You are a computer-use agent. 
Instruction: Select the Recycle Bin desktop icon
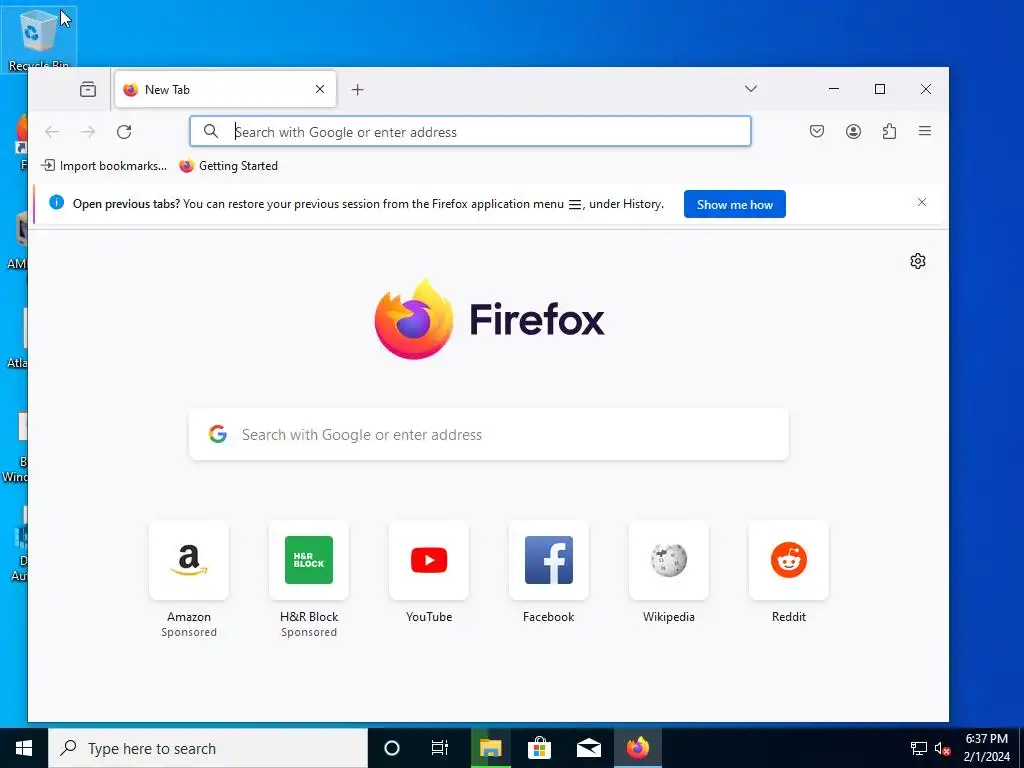39,39
